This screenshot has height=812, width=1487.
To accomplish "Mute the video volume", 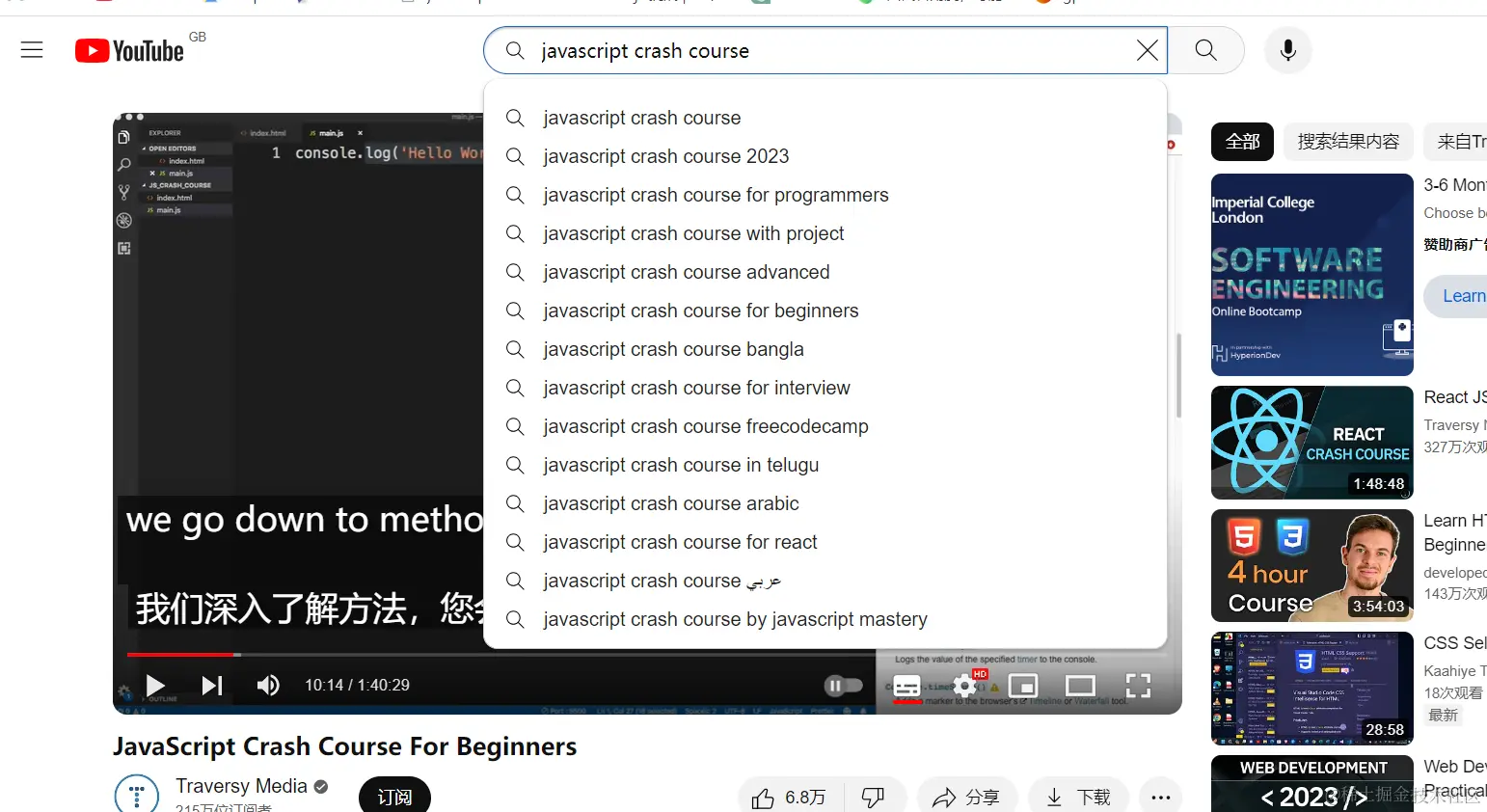I will [x=267, y=685].
